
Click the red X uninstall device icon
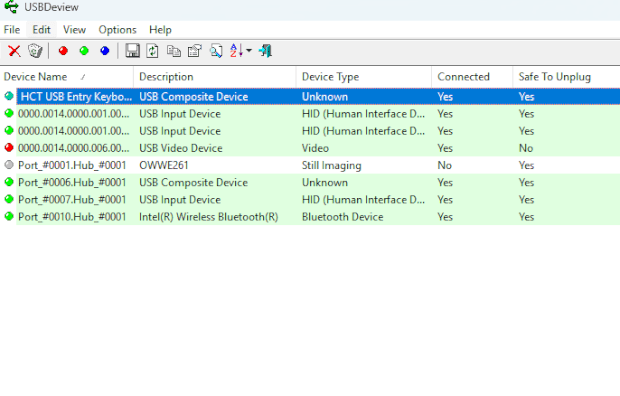point(14,51)
